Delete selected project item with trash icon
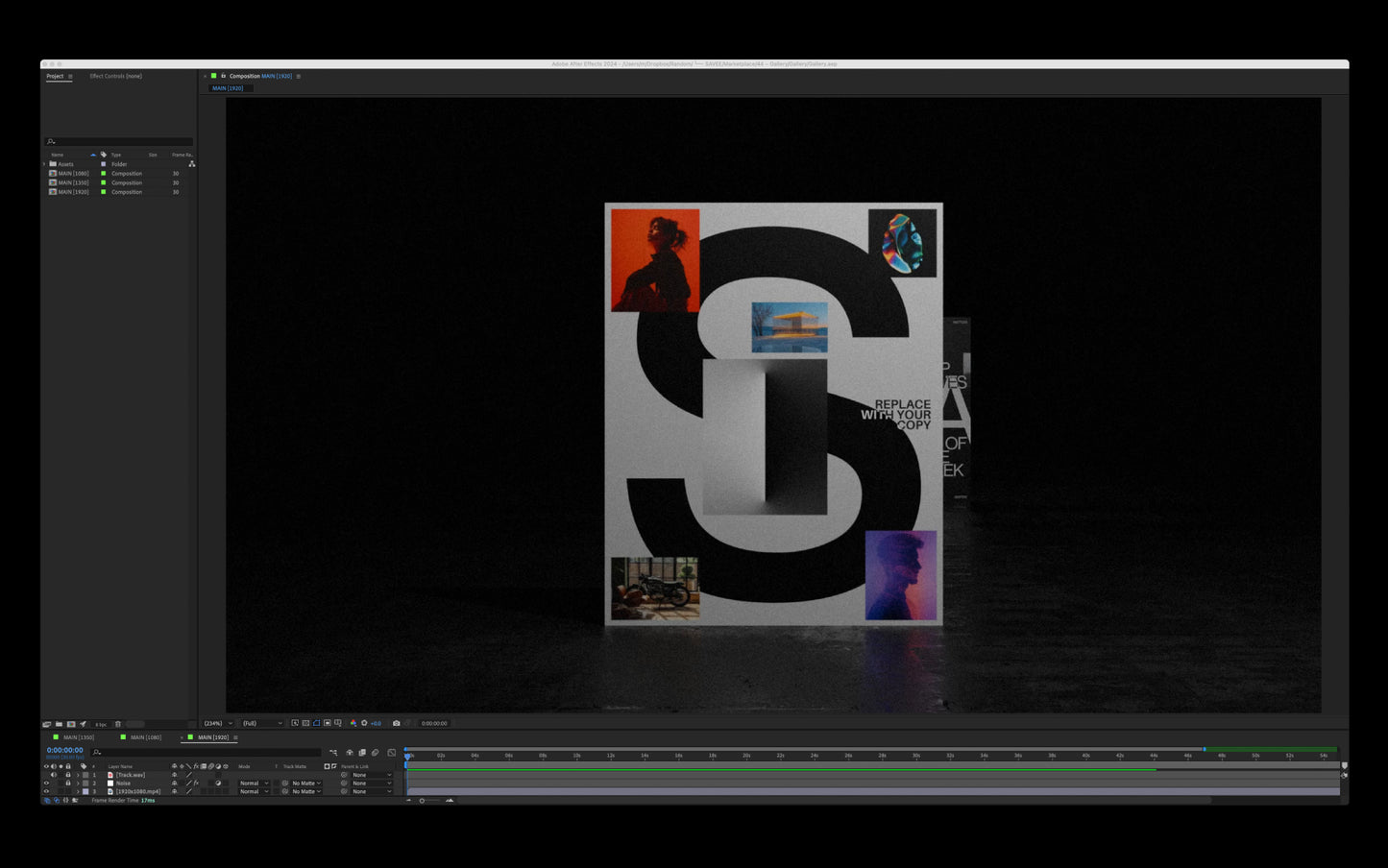Image resolution: width=1388 pixels, height=868 pixels. 118,724
